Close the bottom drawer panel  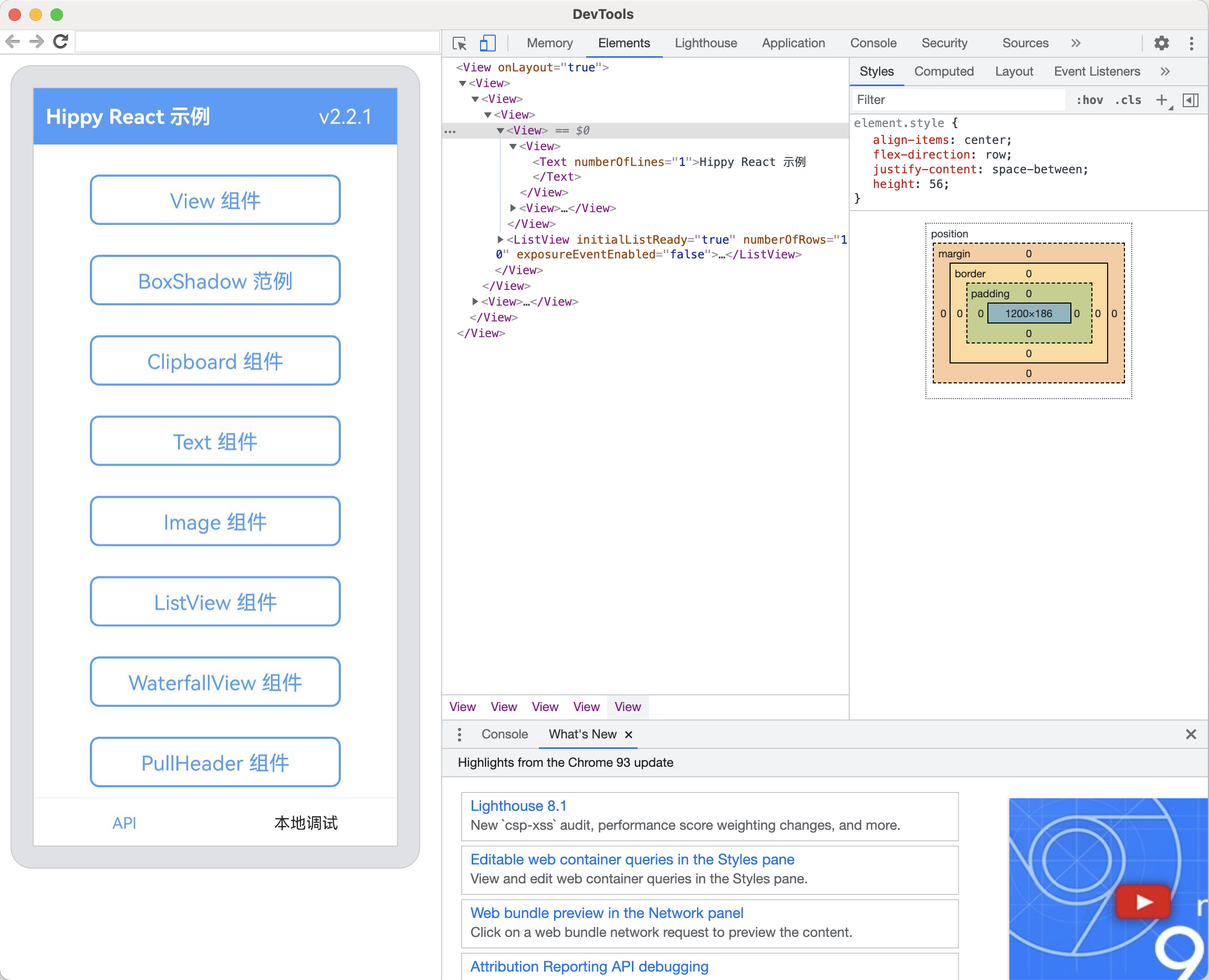click(x=1191, y=734)
